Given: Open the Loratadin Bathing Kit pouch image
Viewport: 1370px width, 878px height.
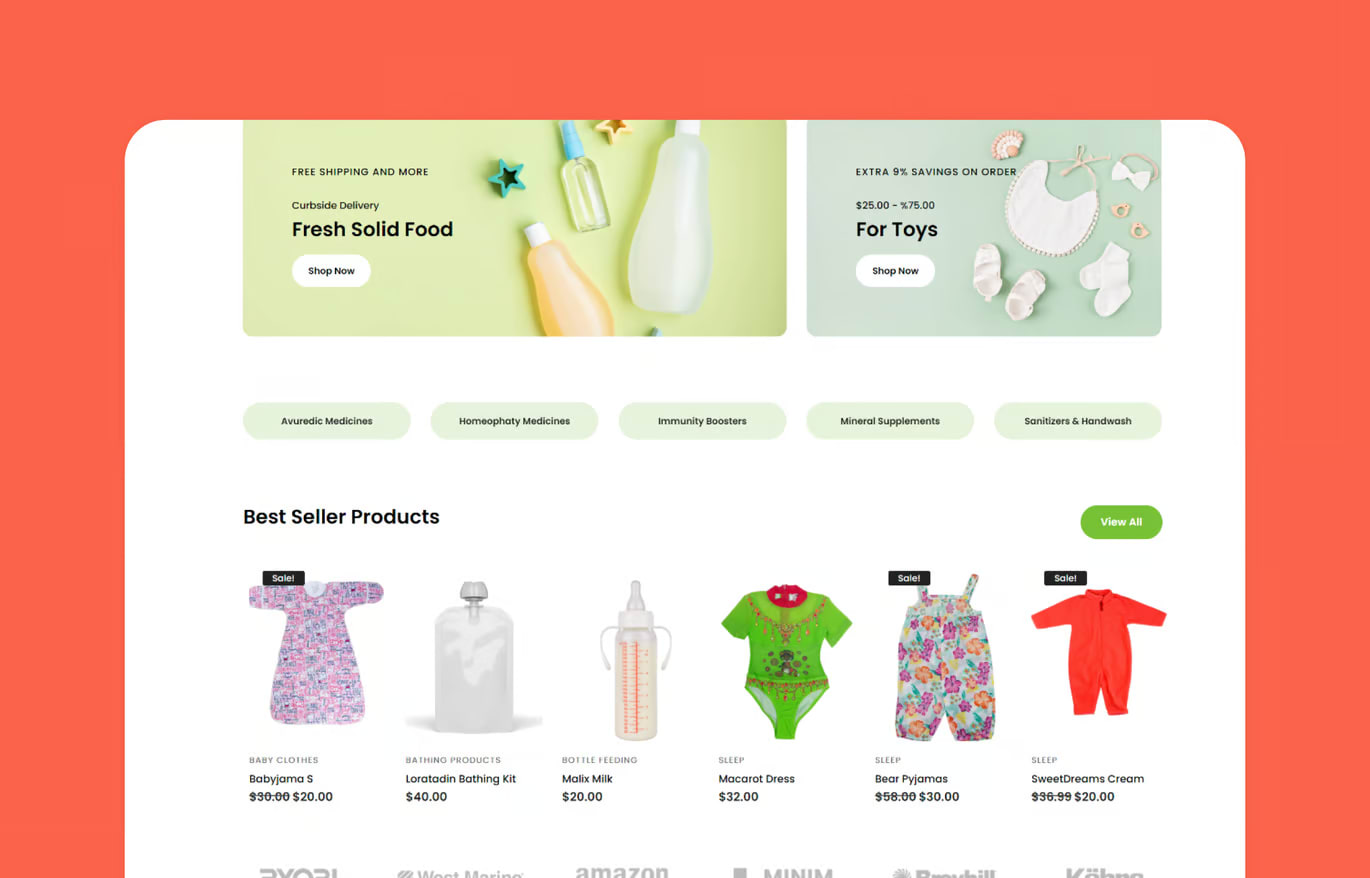Looking at the screenshot, I should coord(473,657).
